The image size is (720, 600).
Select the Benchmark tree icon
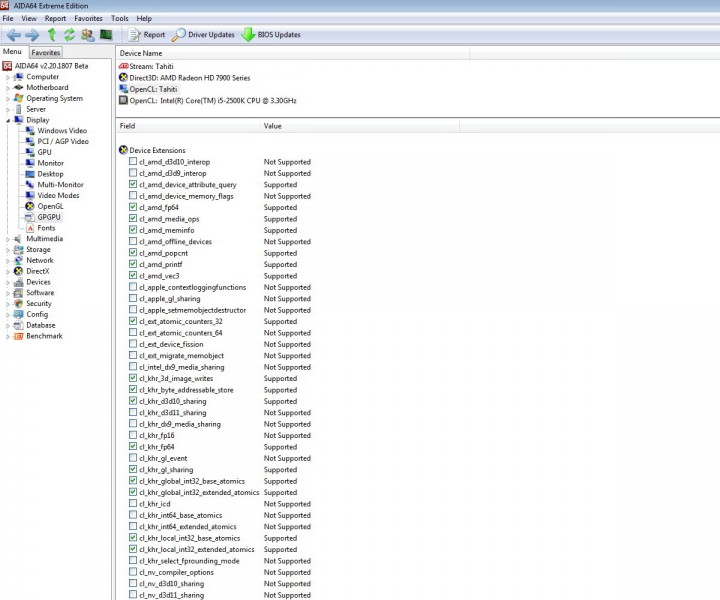tap(18, 336)
